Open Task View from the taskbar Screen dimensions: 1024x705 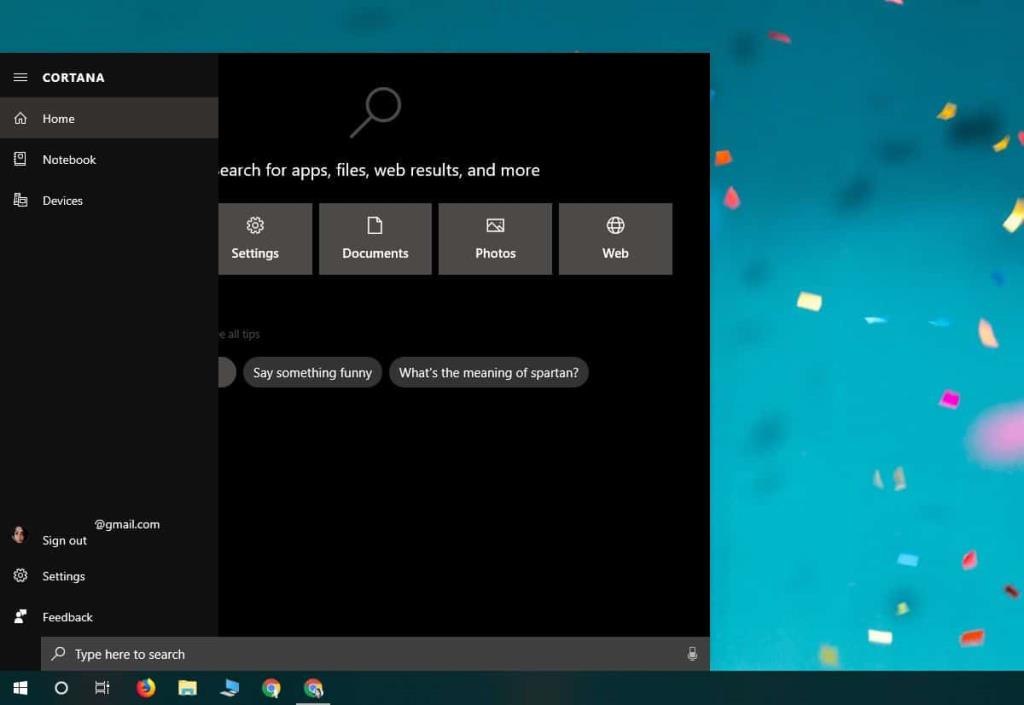[x=101, y=687]
